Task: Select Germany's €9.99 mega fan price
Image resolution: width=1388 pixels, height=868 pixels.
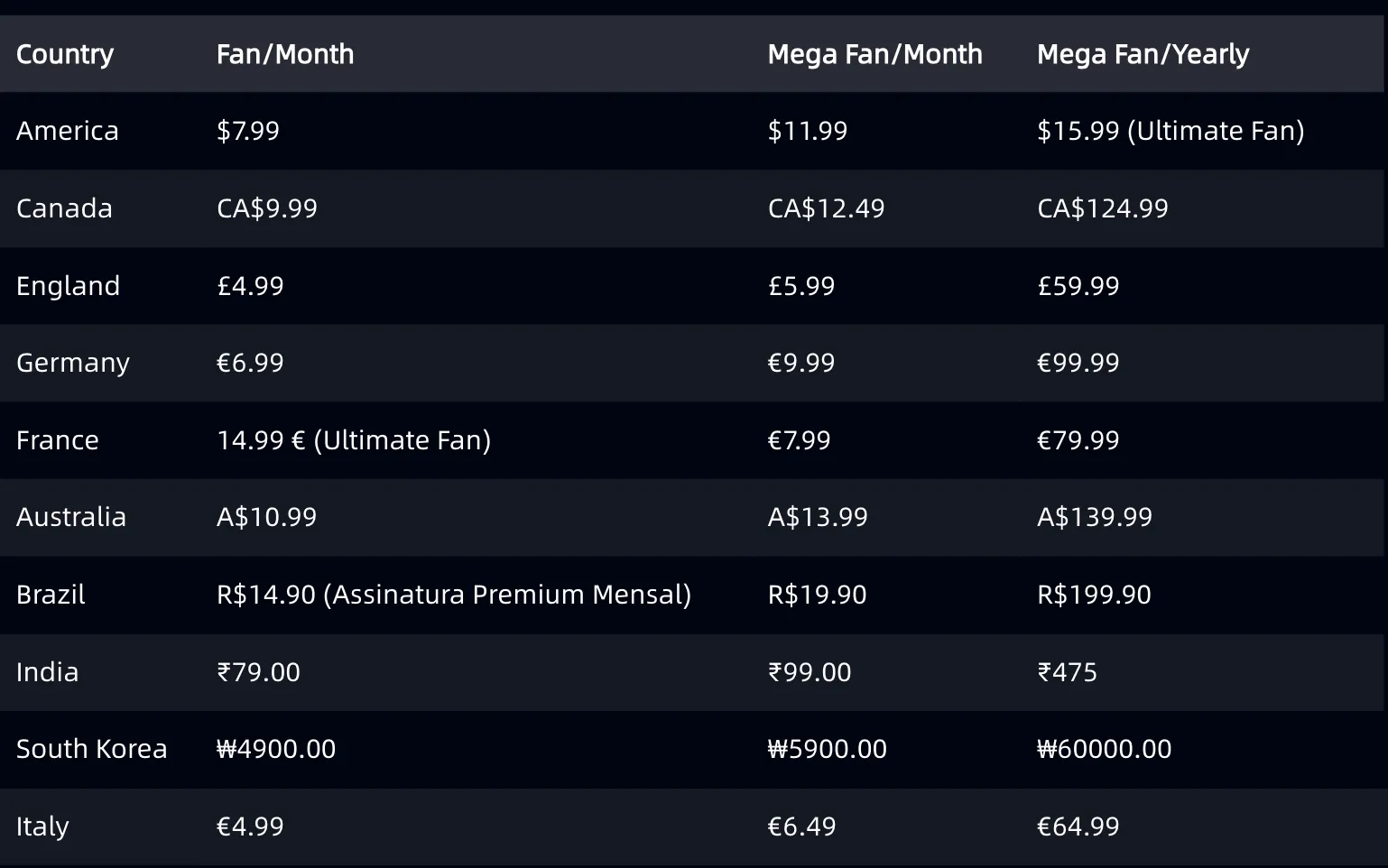Action: 801,363
